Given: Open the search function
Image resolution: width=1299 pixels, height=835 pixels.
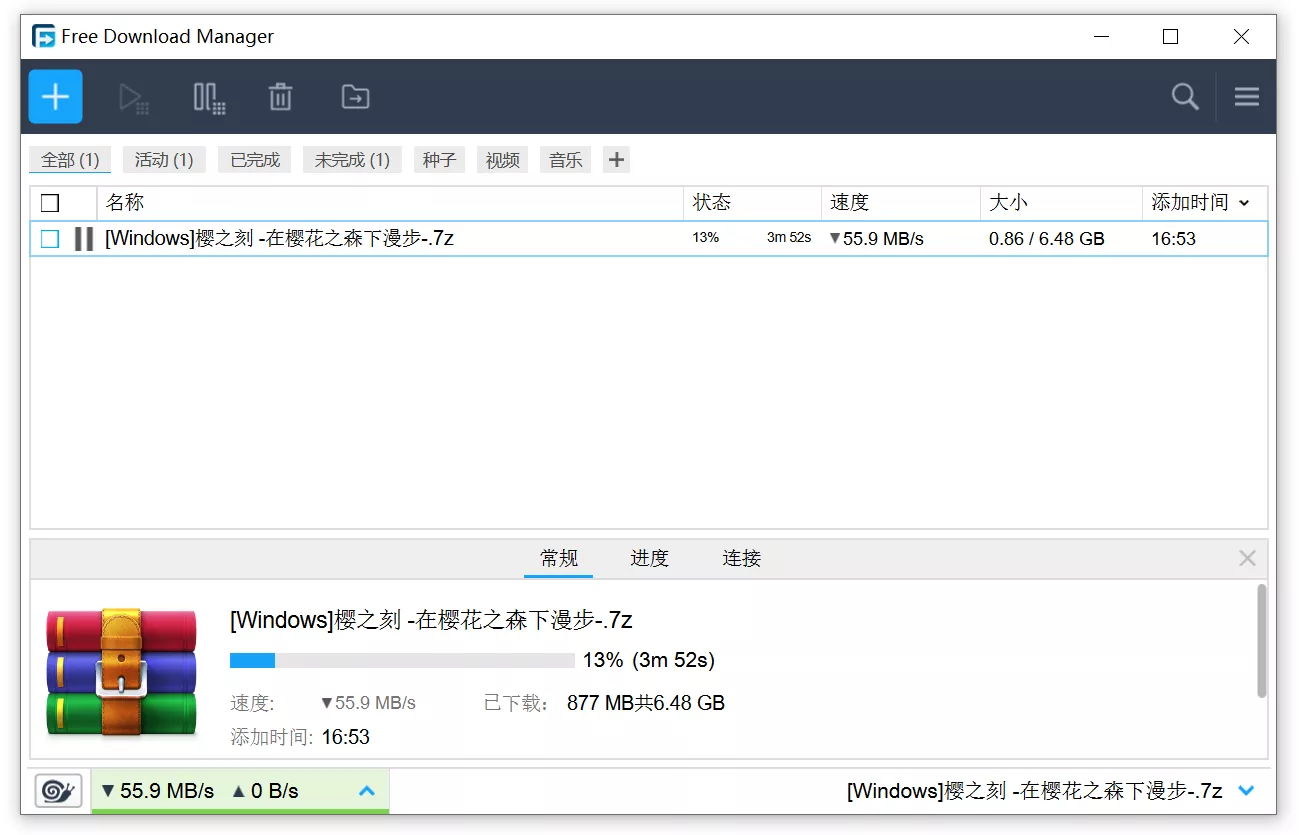Looking at the screenshot, I should tap(1185, 96).
